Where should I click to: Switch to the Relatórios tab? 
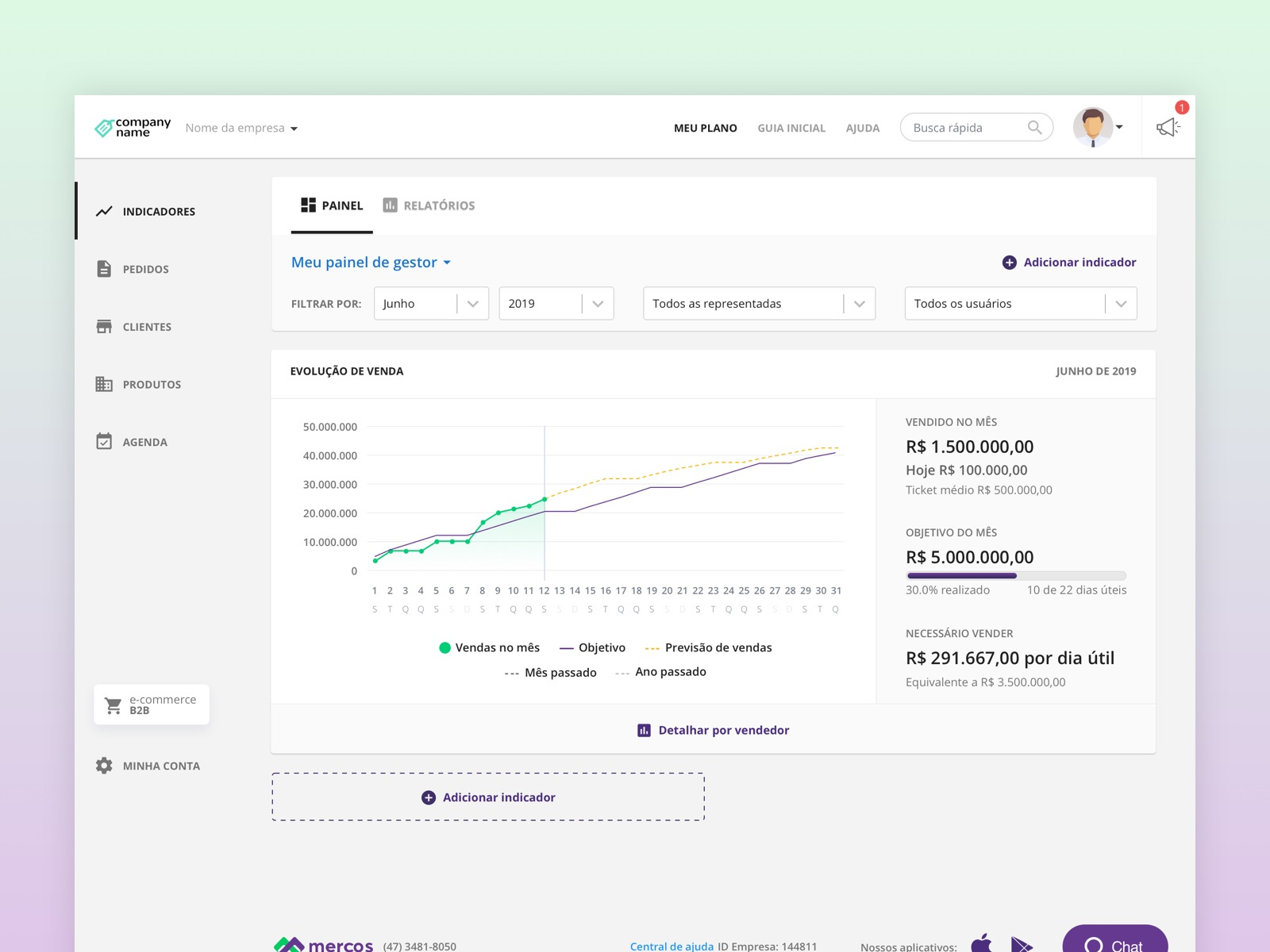point(429,205)
